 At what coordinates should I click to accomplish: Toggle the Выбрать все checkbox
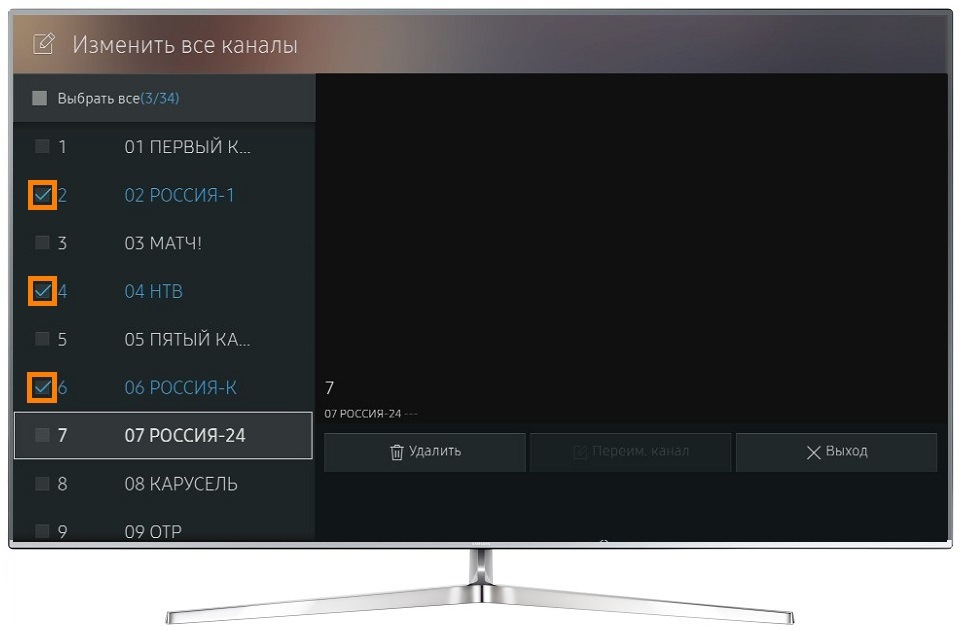pyautogui.click(x=39, y=98)
